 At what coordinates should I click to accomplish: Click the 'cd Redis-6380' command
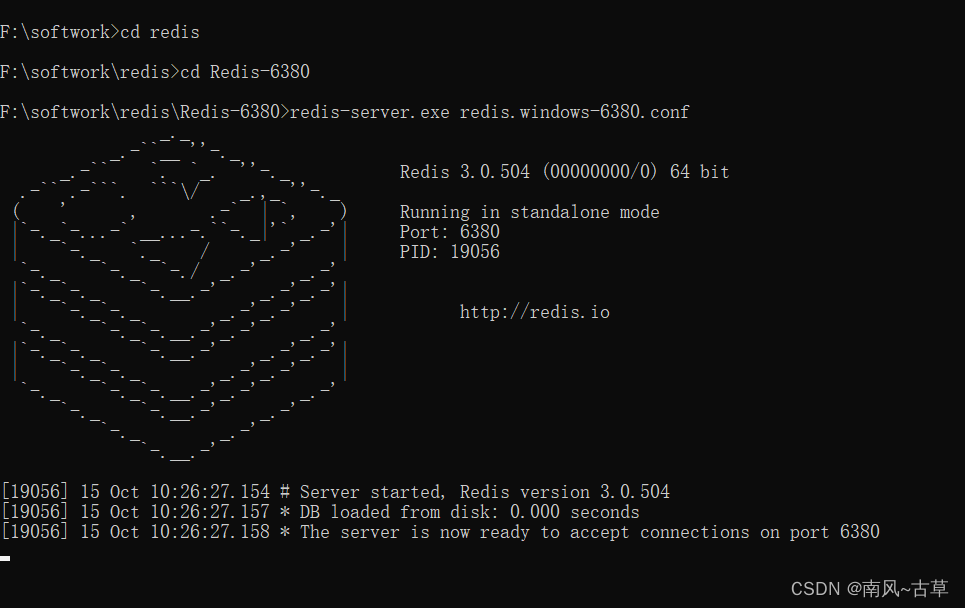point(245,72)
